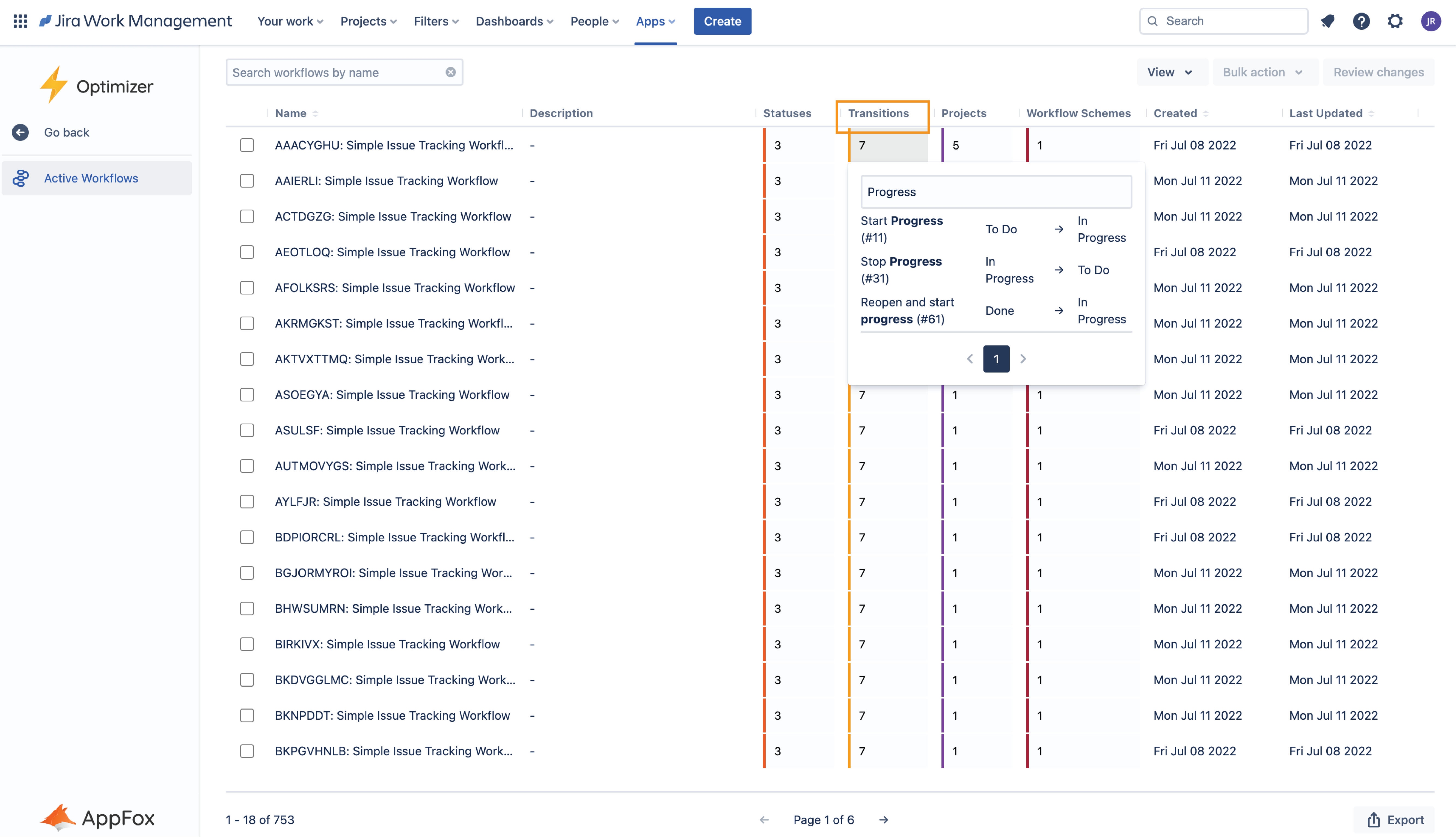This screenshot has width=1456, height=837.
Task: Open the app switcher grid icon
Action: coord(20,21)
